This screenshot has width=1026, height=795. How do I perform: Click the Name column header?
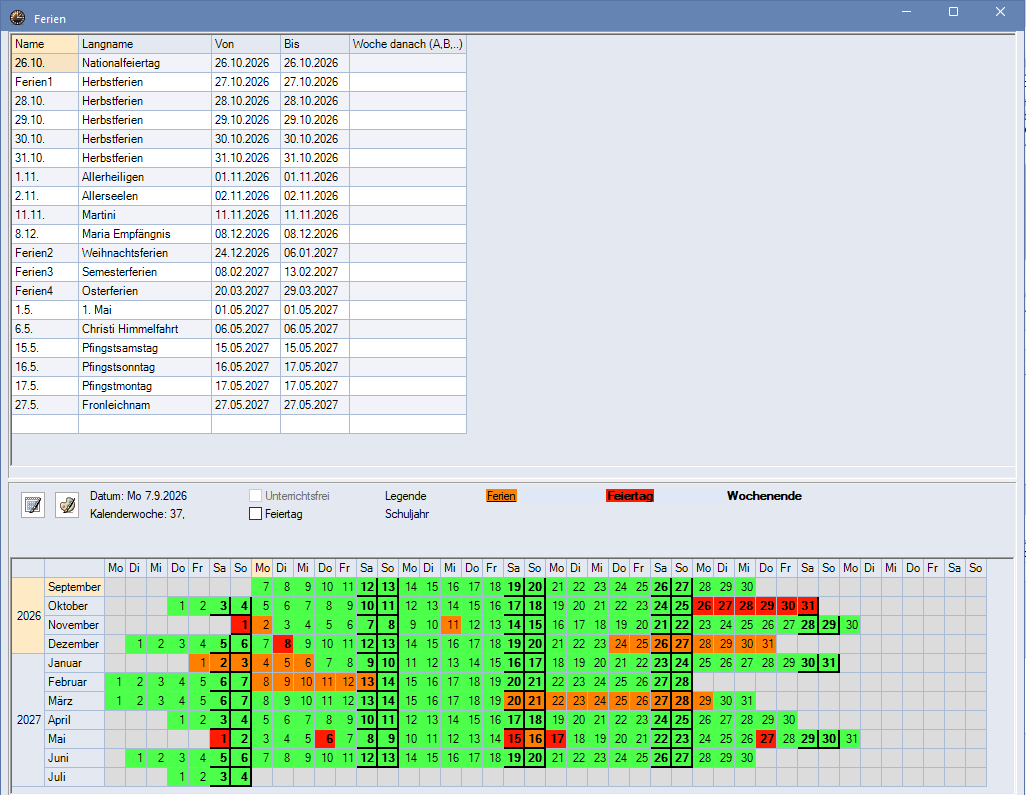[45, 44]
